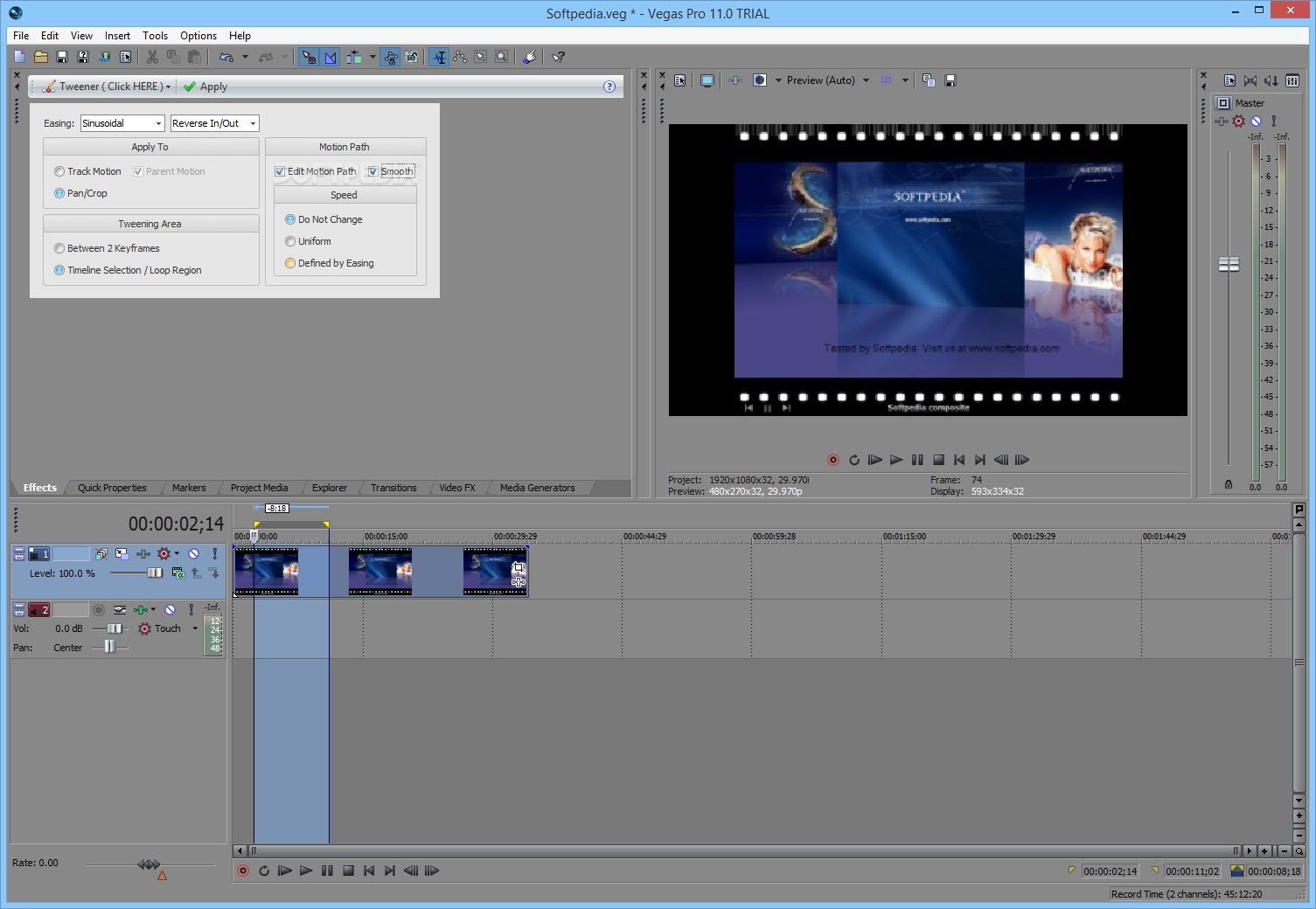Save preview snapshot to file icon
The height and width of the screenshot is (909, 1316).
pyautogui.click(x=950, y=80)
